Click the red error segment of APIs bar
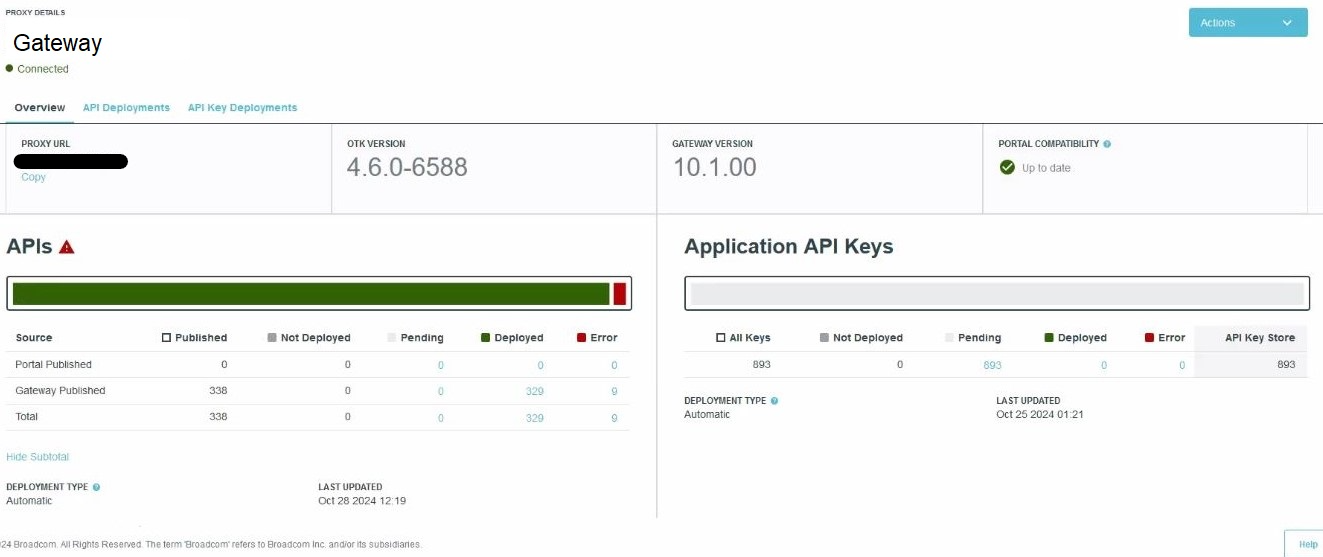The height and width of the screenshot is (557, 1323). click(620, 294)
